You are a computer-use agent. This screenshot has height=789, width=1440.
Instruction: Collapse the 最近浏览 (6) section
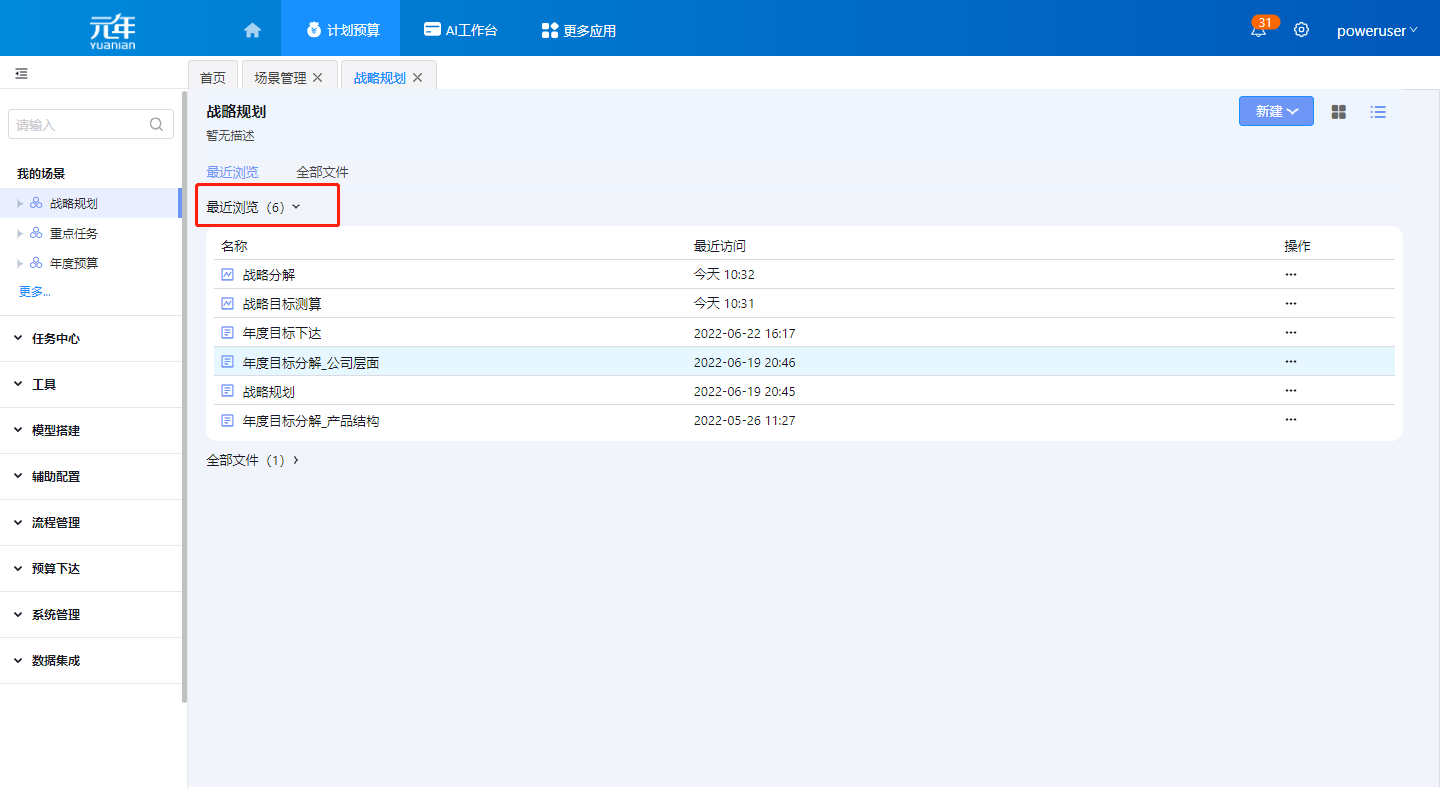pyautogui.click(x=253, y=207)
